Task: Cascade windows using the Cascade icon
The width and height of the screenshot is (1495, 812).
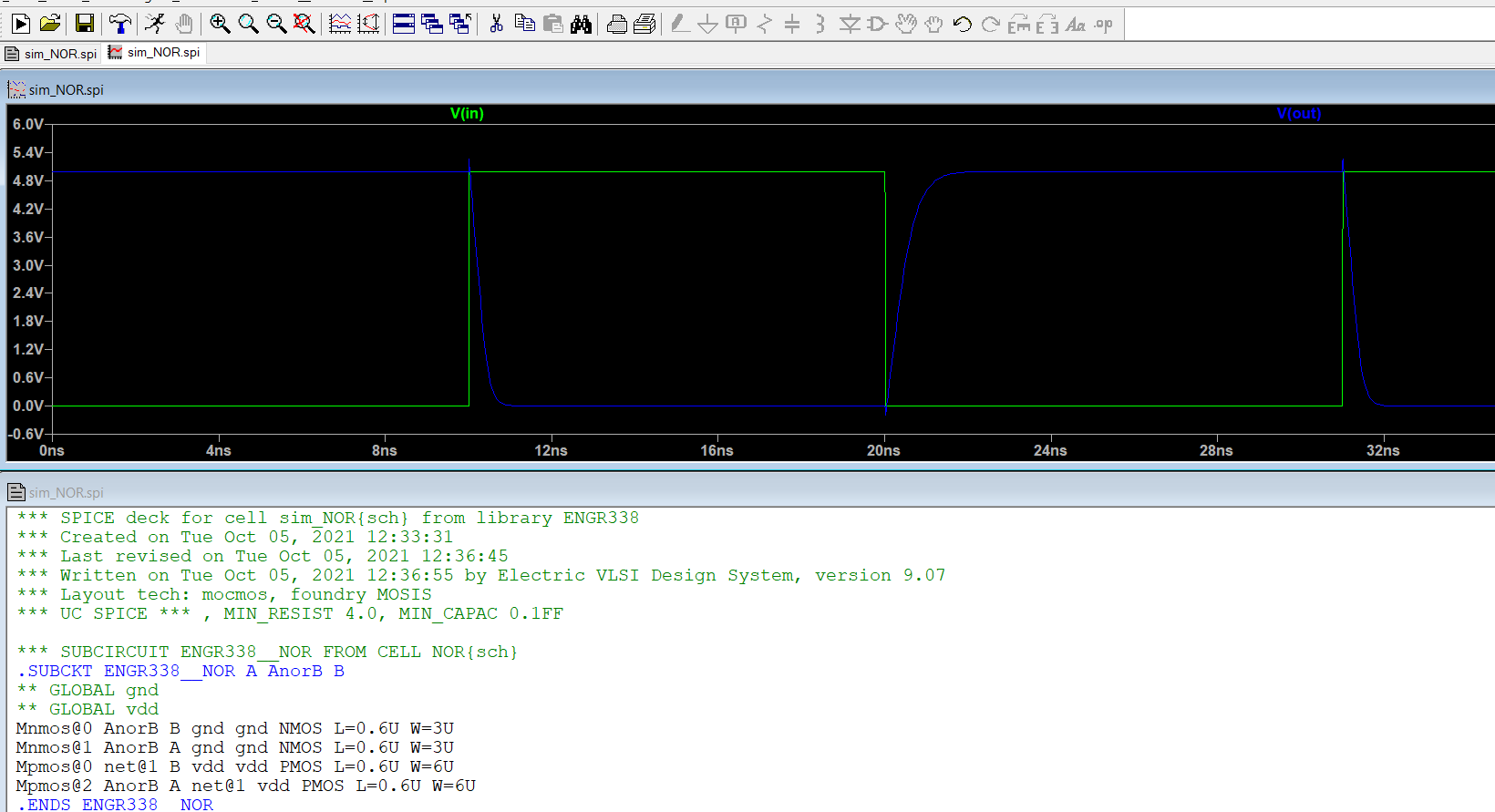Action: (x=432, y=25)
